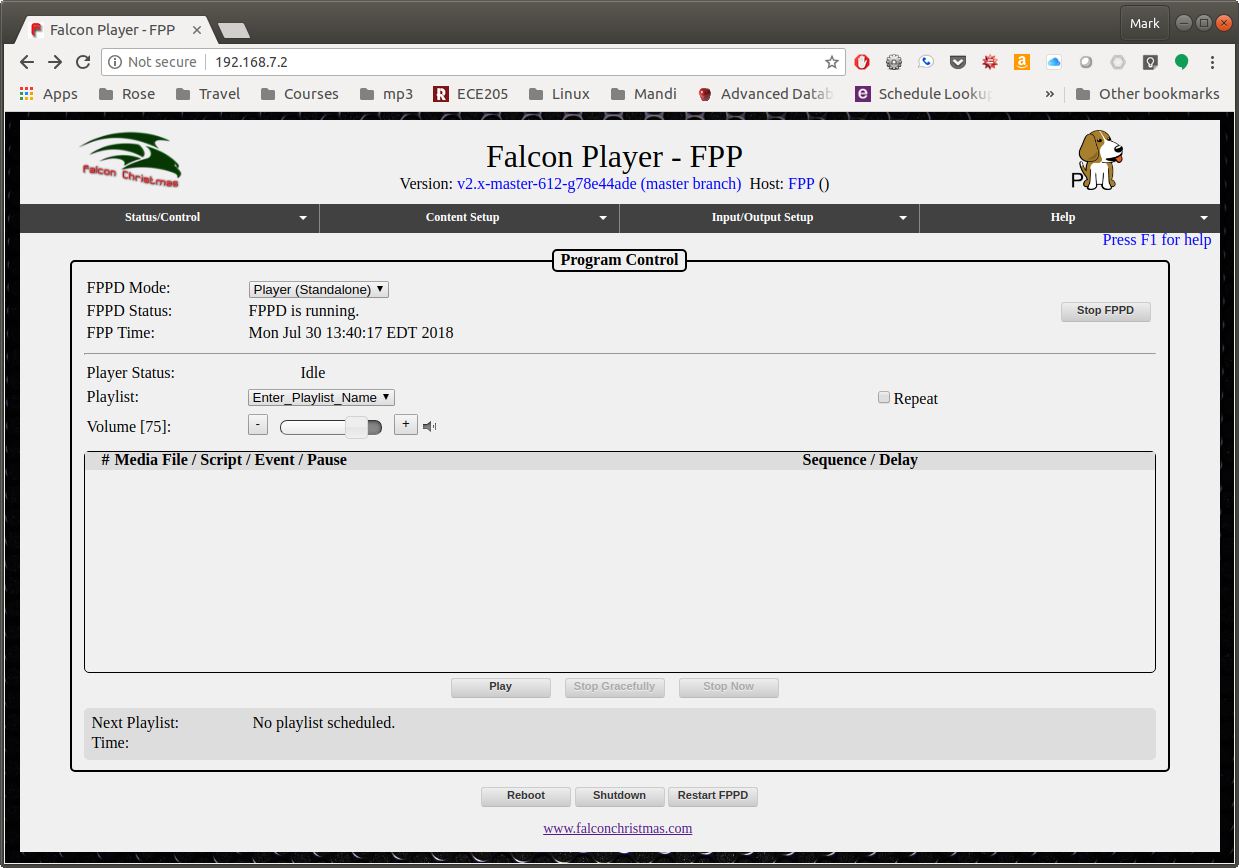Click the Falcon Christmas logo
The height and width of the screenshot is (868, 1239).
[x=128, y=160]
